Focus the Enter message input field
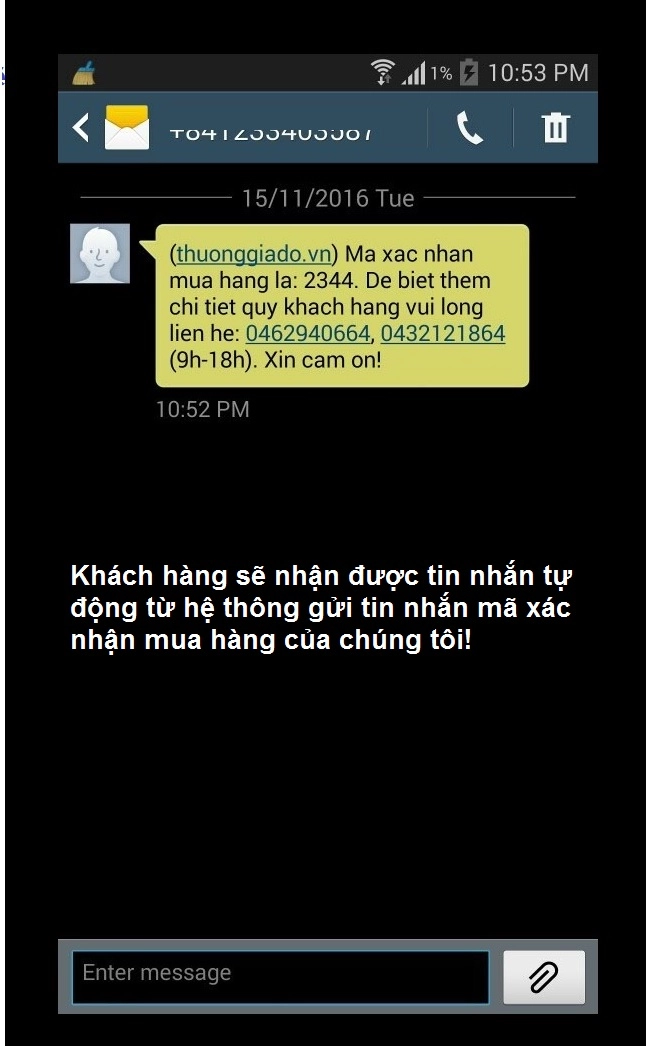This screenshot has height=1046, width=650. click(280, 977)
